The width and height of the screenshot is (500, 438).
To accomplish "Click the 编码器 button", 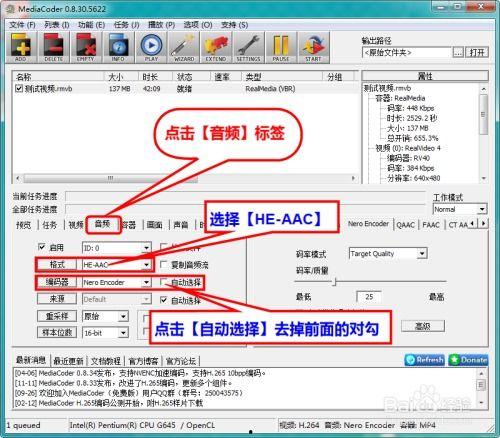I will (x=57, y=282).
